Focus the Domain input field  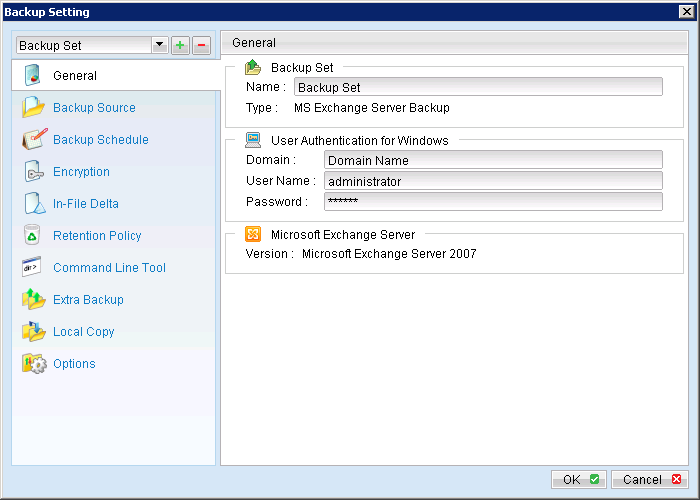[493, 160]
